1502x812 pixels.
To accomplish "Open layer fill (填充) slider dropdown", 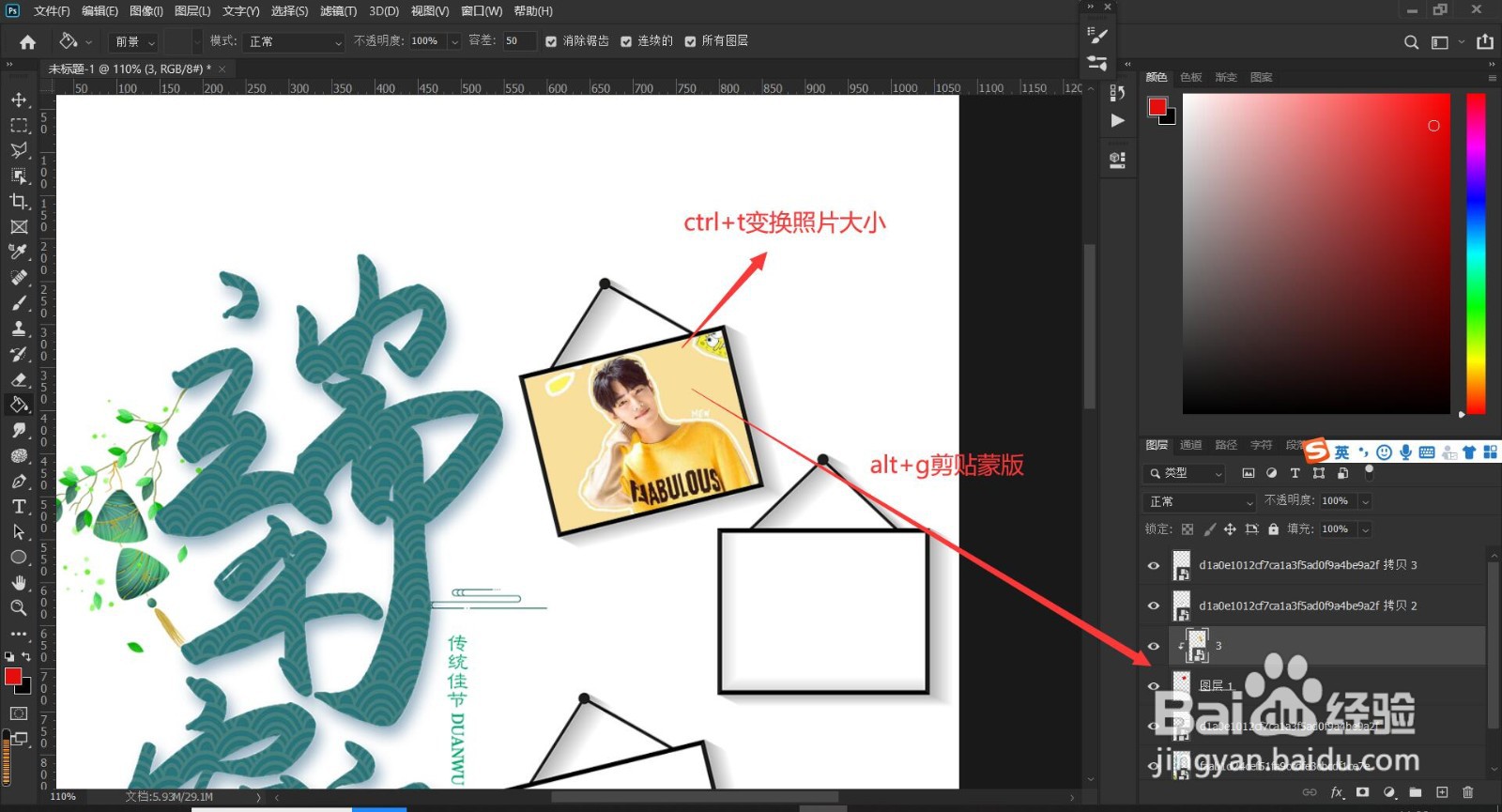I will pos(1366,529).
